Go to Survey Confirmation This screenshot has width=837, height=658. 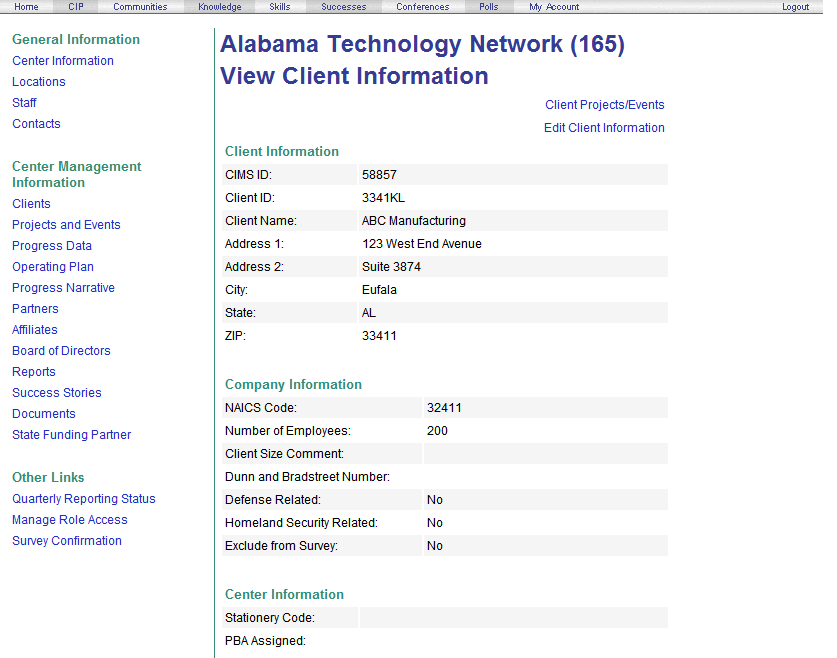(67, 541)
